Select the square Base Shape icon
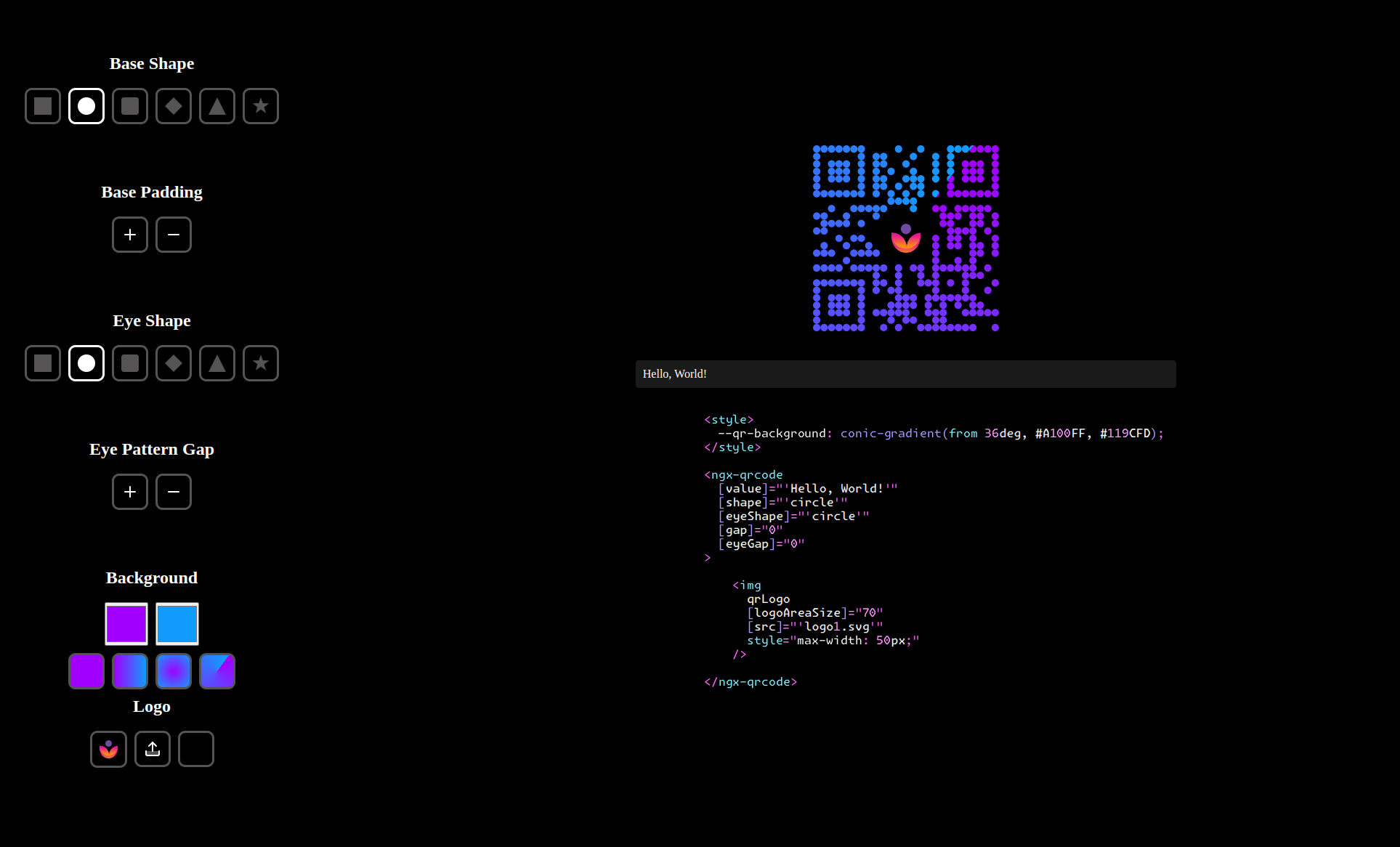The image size is (1400, 847). [43, 106]
